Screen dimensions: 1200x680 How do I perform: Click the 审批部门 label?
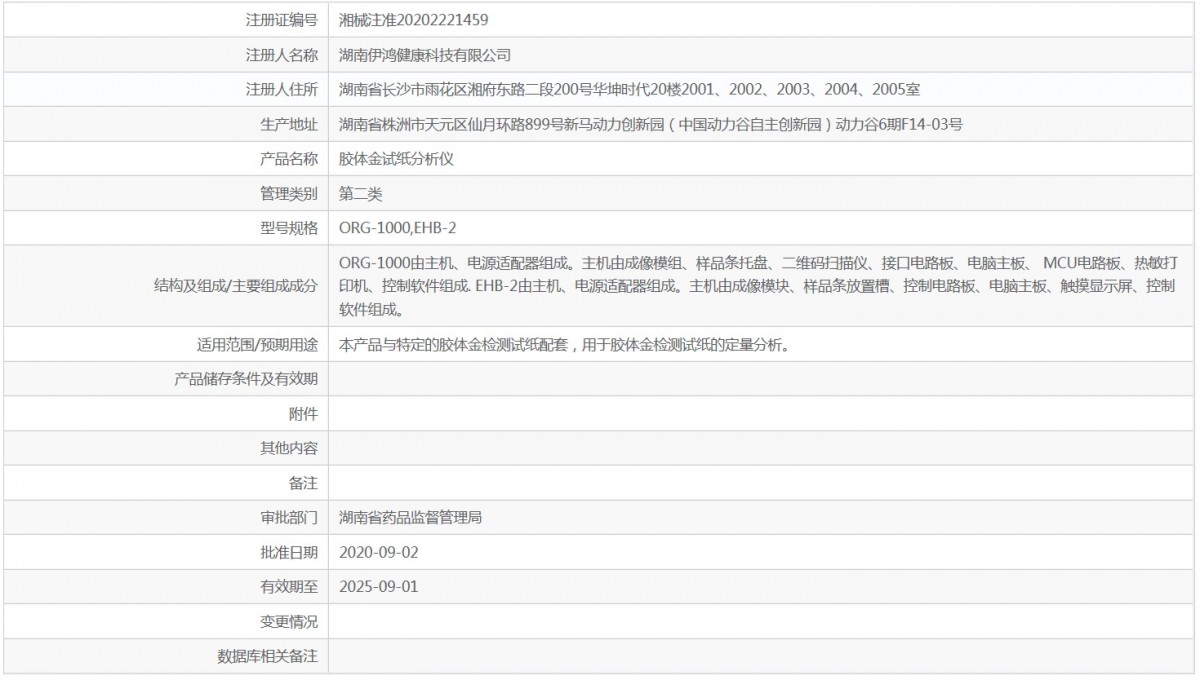click(x=289, y=518)
